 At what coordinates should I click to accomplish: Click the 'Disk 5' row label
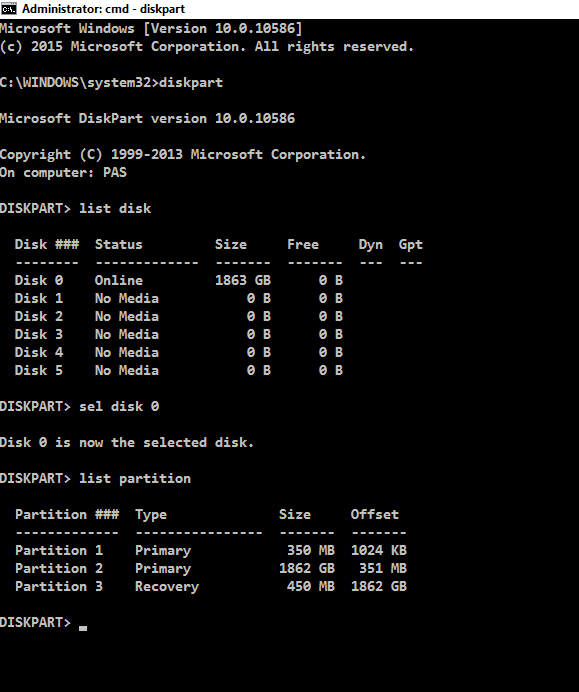pos(39,371)
